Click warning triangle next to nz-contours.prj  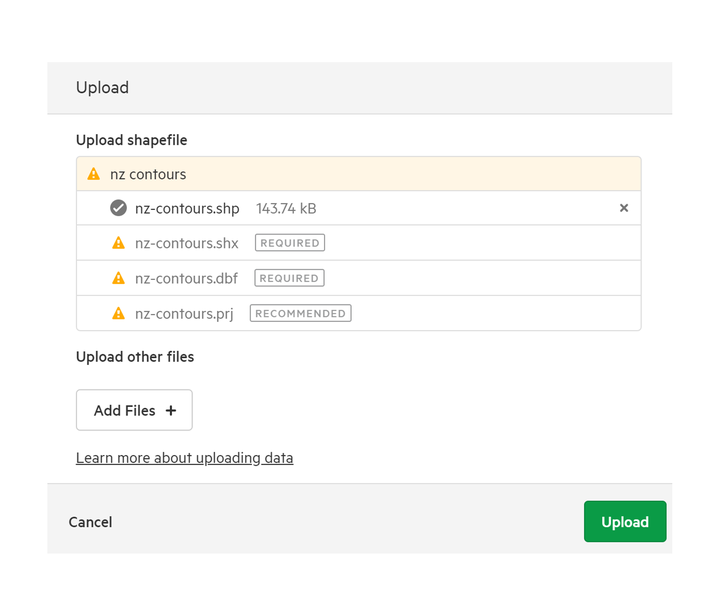pyautogui.click(x=118, y=314)
